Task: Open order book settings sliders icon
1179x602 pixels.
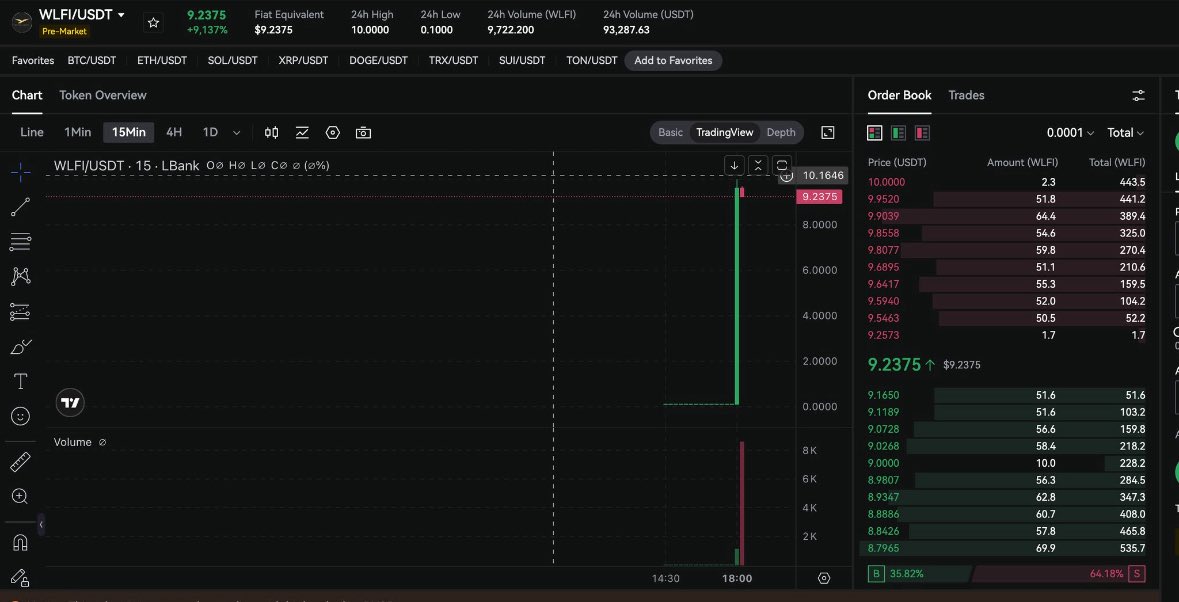Action: click(x=1138, y=95)
